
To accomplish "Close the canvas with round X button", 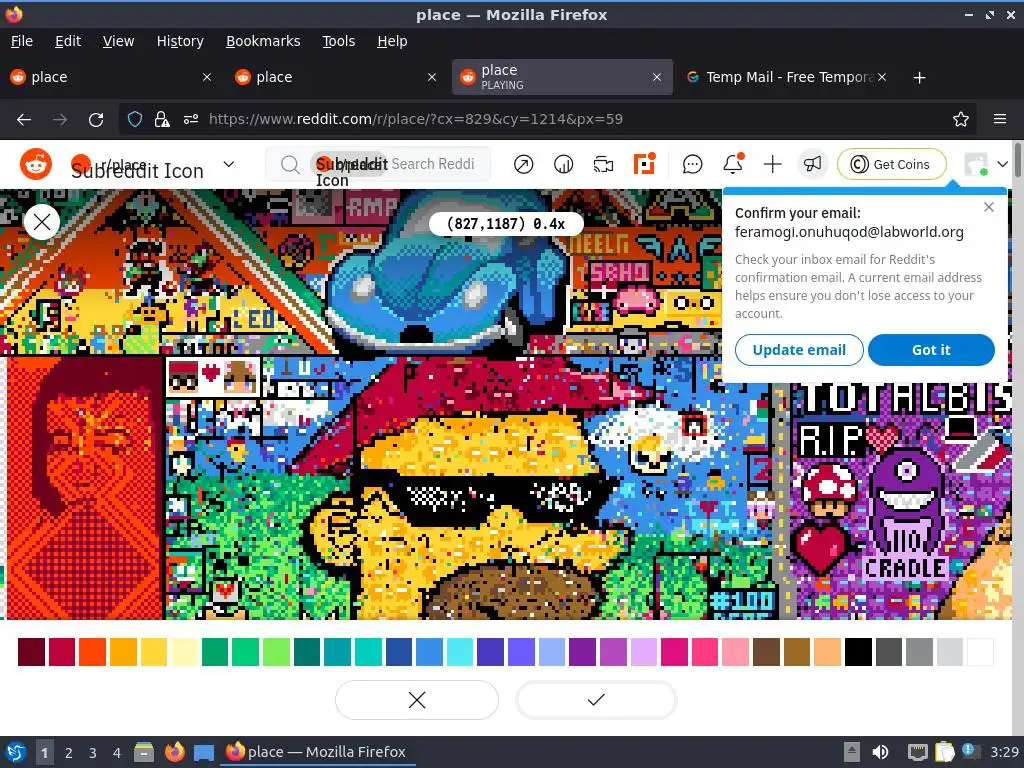I will pyautogui.click(x=42, y=222).
